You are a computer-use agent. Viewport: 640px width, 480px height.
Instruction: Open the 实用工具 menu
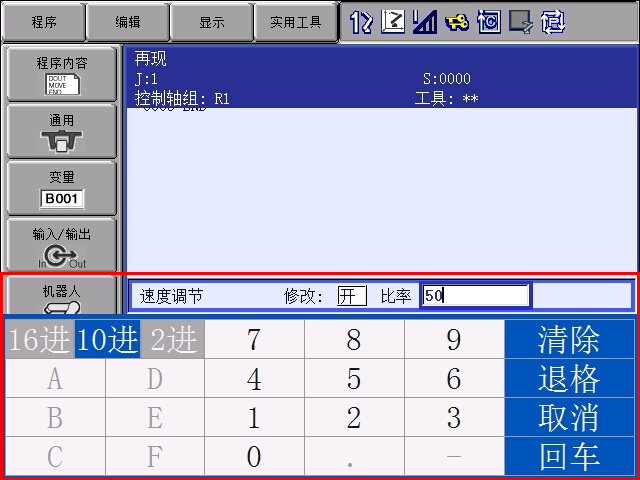click(296, 22)
